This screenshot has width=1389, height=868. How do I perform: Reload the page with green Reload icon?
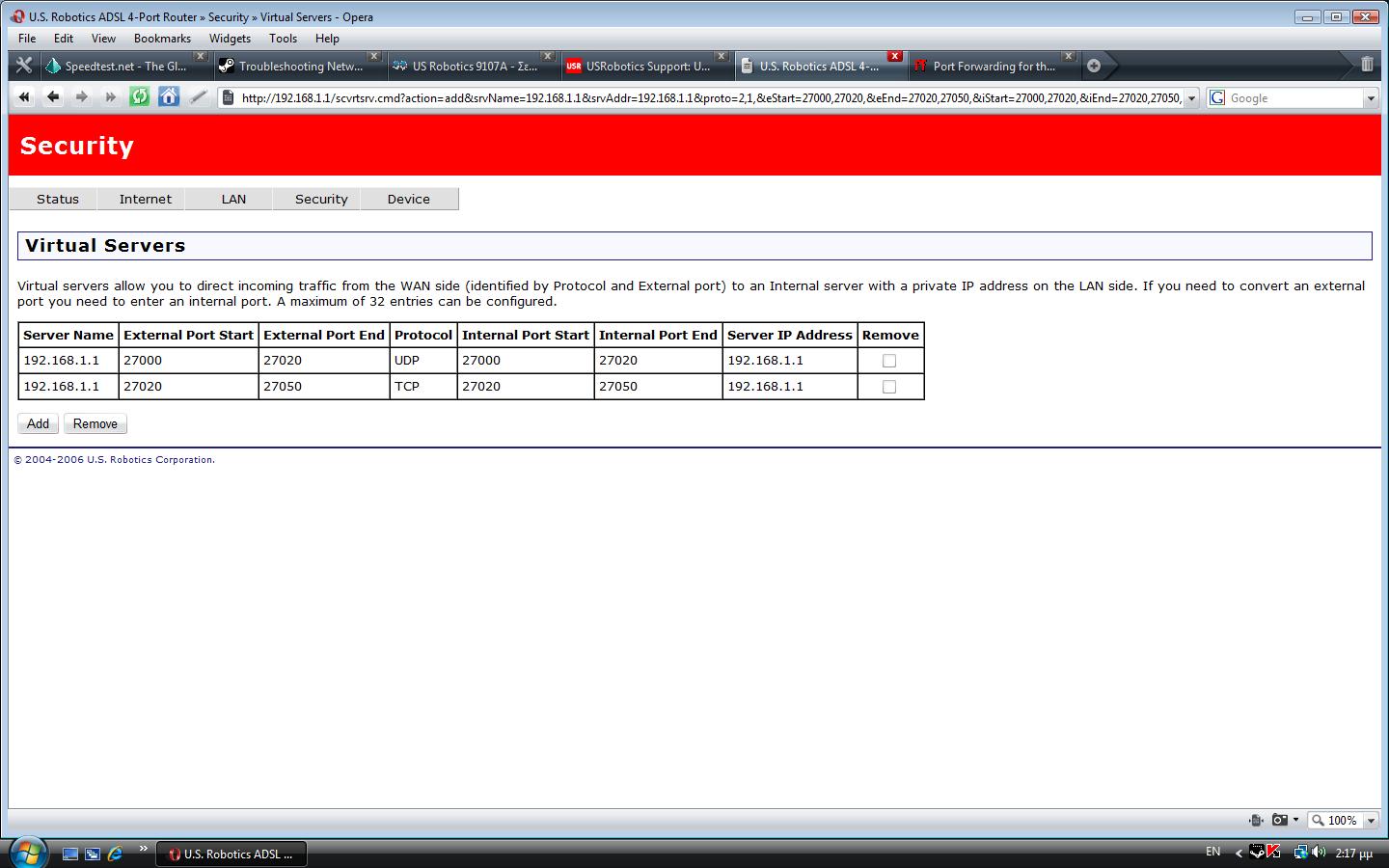coord(140,97)
